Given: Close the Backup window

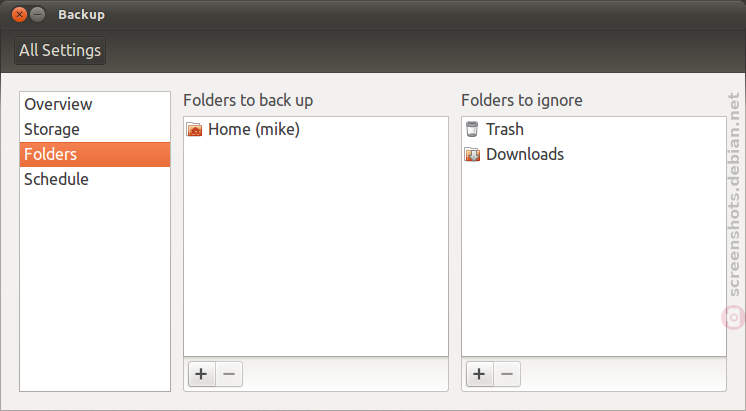Looking at the screenshot, I should pyautogui.click(x=19, y=14).
